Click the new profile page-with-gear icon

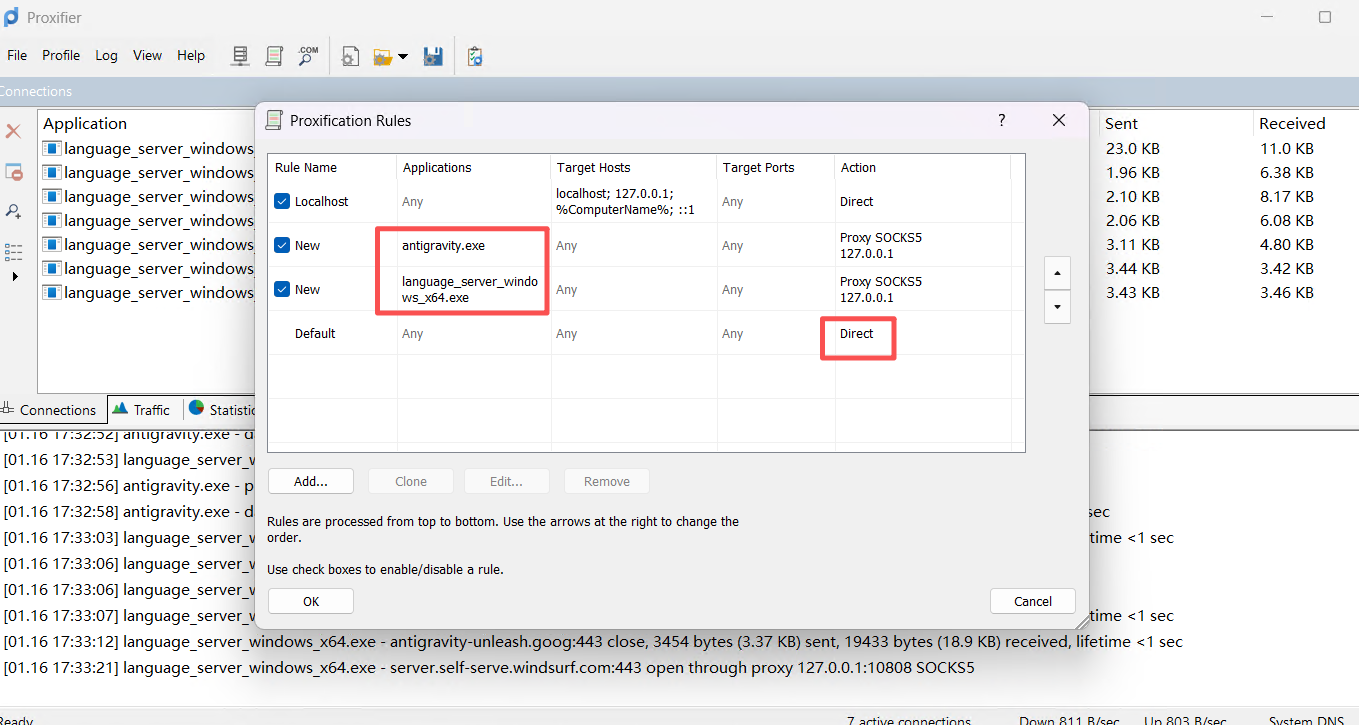tap(350, 56)
